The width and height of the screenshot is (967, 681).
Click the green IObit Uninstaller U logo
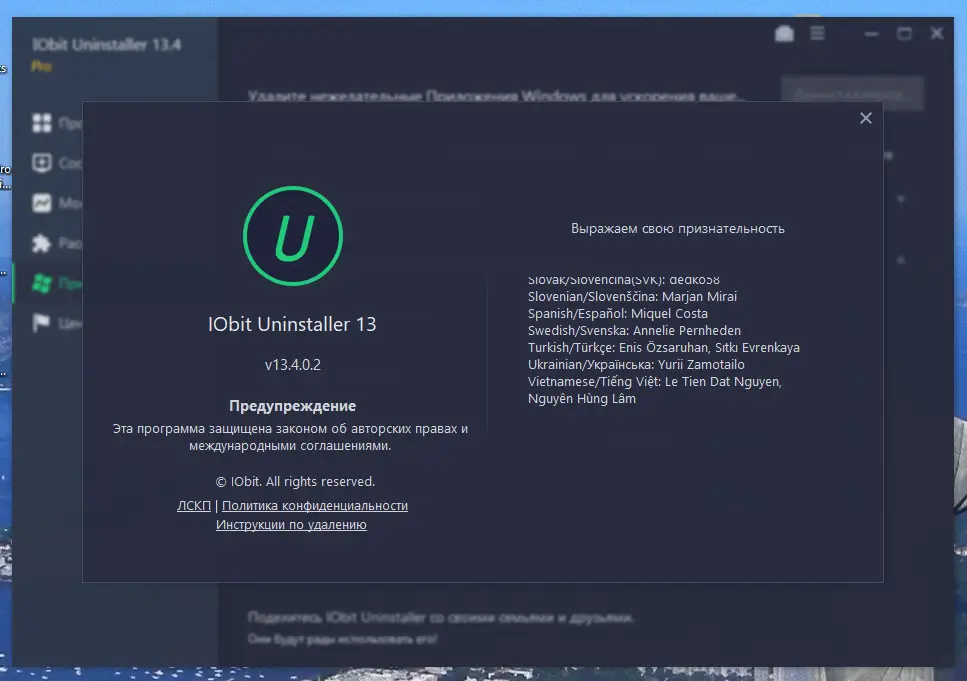pos(293,235)
